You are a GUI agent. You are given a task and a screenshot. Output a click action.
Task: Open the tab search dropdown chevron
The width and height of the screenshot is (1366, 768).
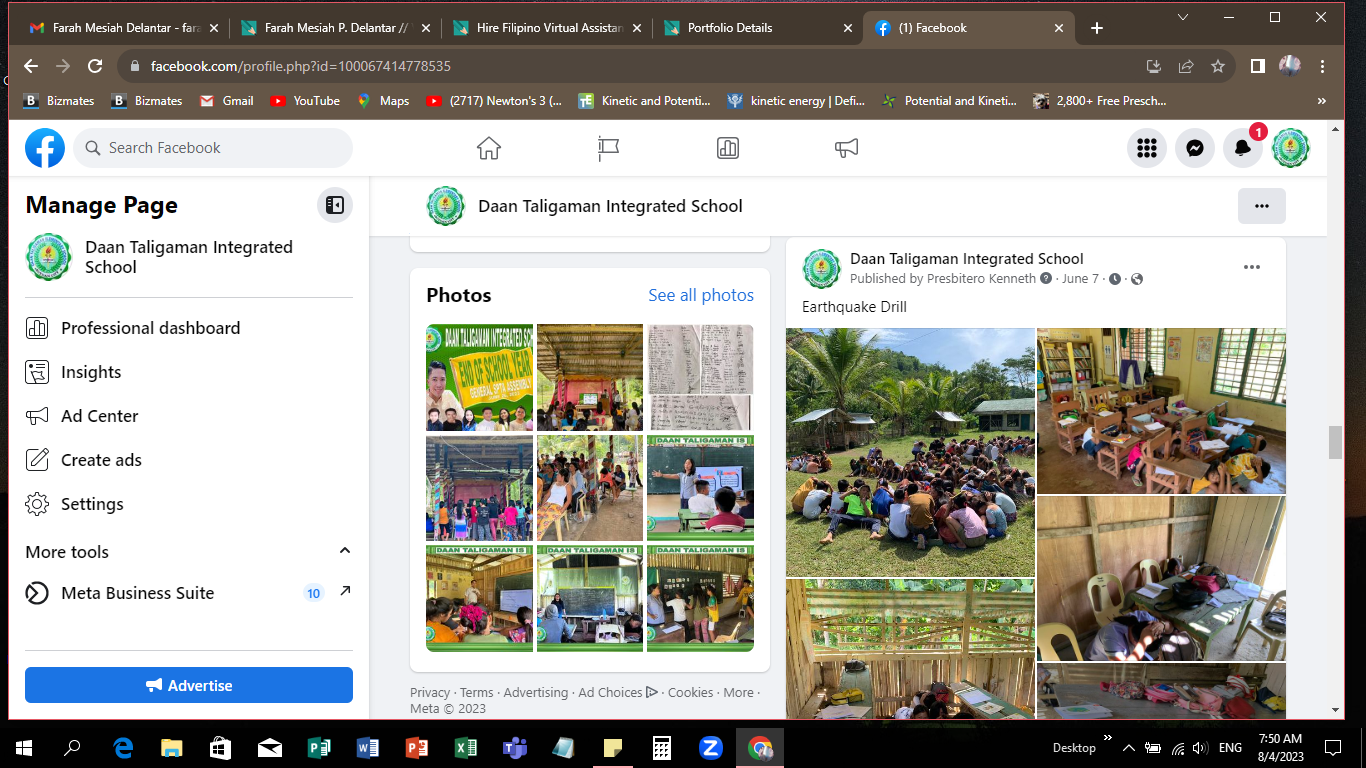point(1183,17)
